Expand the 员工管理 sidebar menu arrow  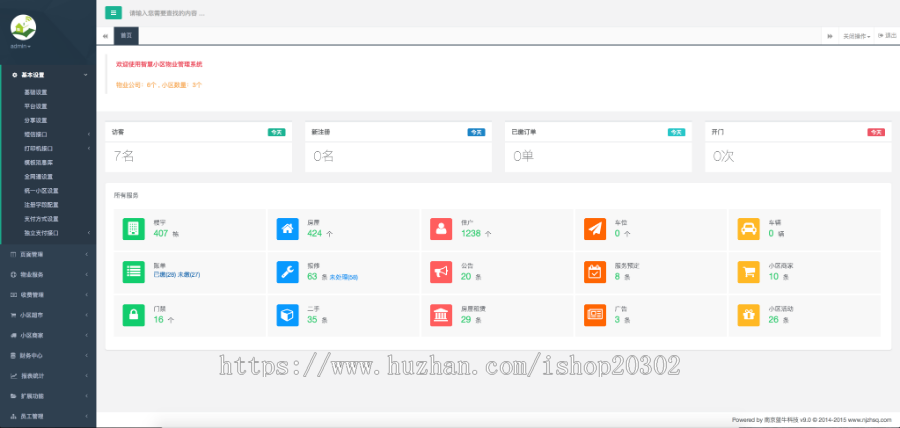(86, 417)
